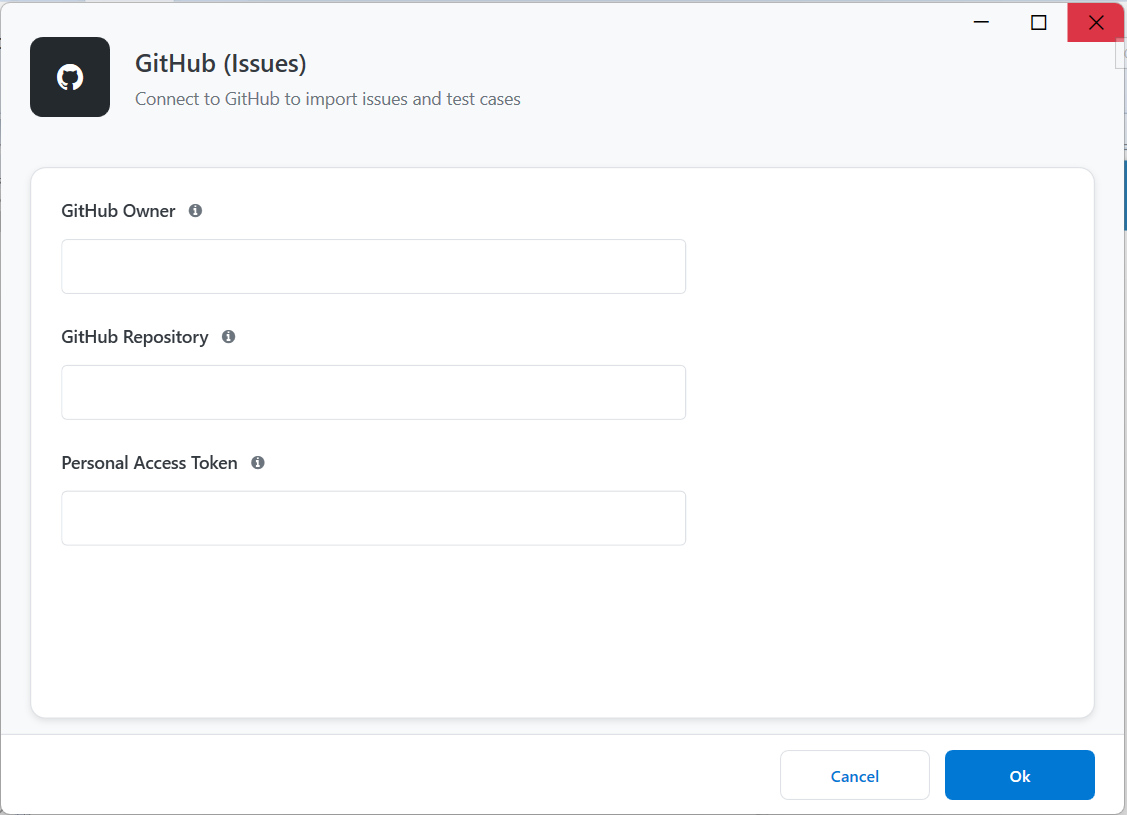
Task: Minimize the GitHub (Issues) dialog window
Action: click(x=981, y=22)
